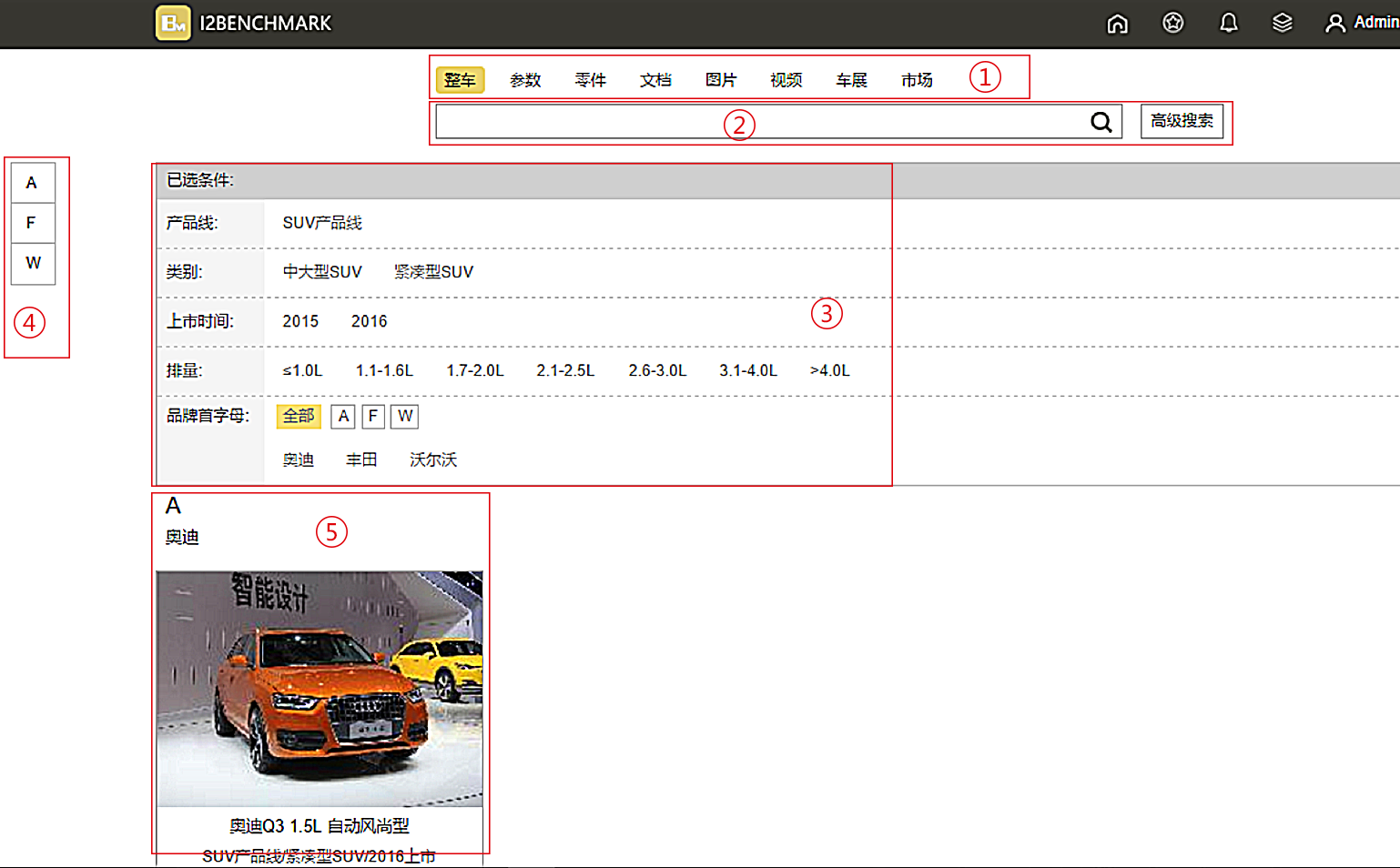Open 奥迪Q3 1.5L 自动风尚型 title
Image resolution: width=1400 pixels, height=868 pixels.
320,826
